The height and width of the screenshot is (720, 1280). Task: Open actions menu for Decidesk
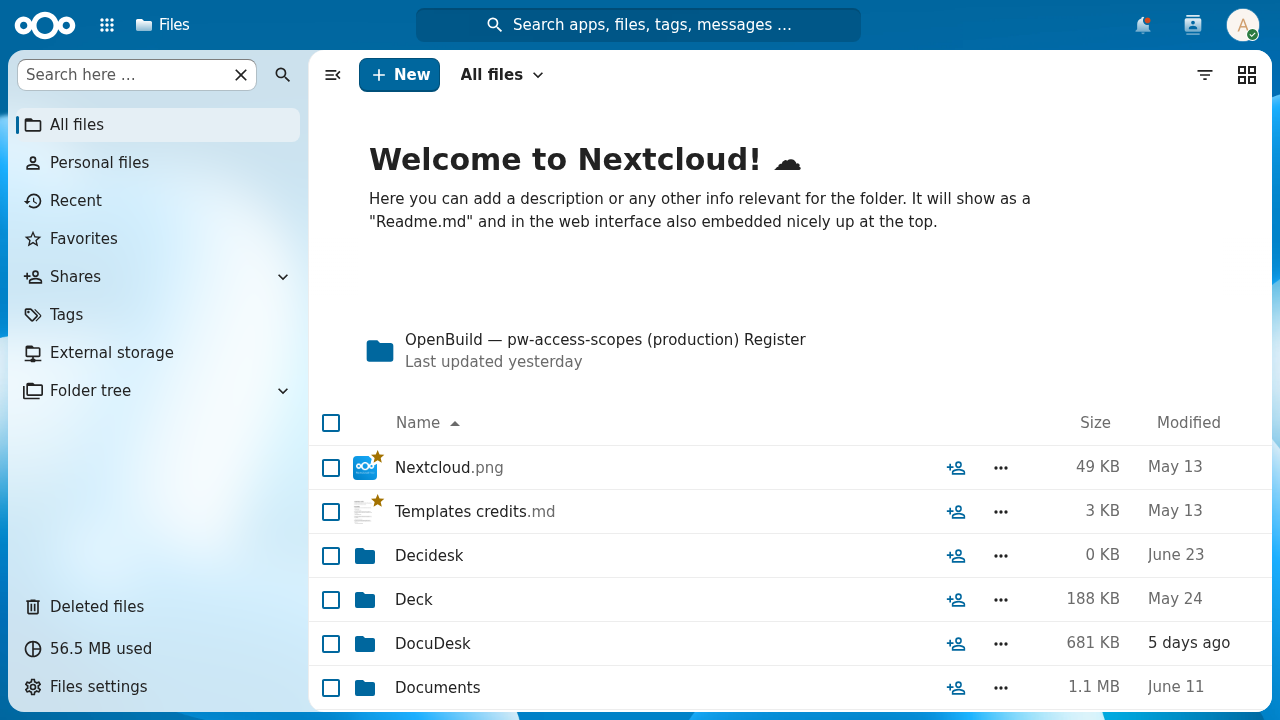pyautogui.click(x=1001, y=556)
